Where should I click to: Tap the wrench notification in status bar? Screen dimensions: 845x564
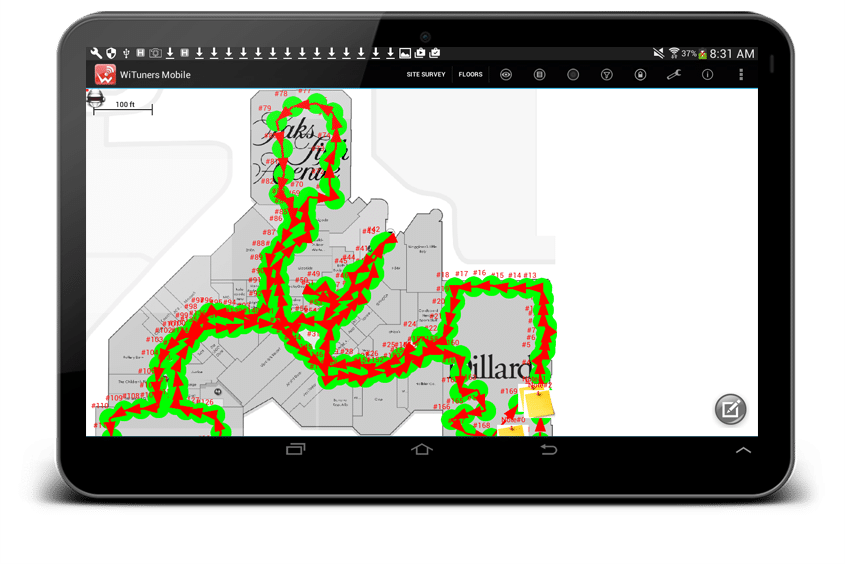(x=96, y=53)
